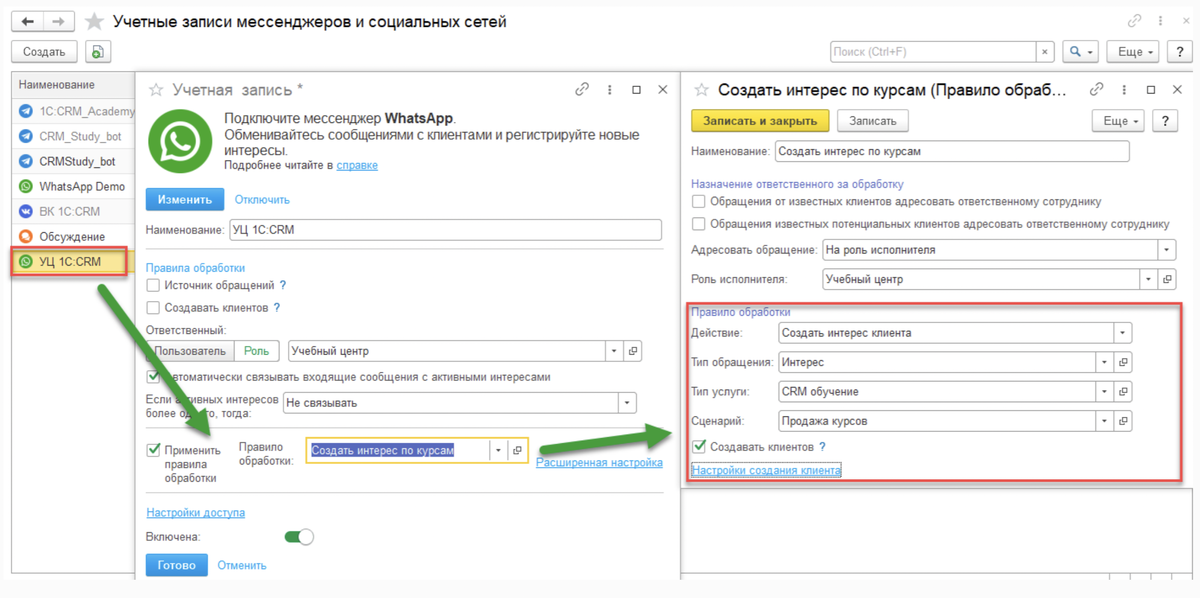Get link icon in rule dialog title bar
The height and width of the screenshot is (598, 1200).
[x=1096, y=90]
